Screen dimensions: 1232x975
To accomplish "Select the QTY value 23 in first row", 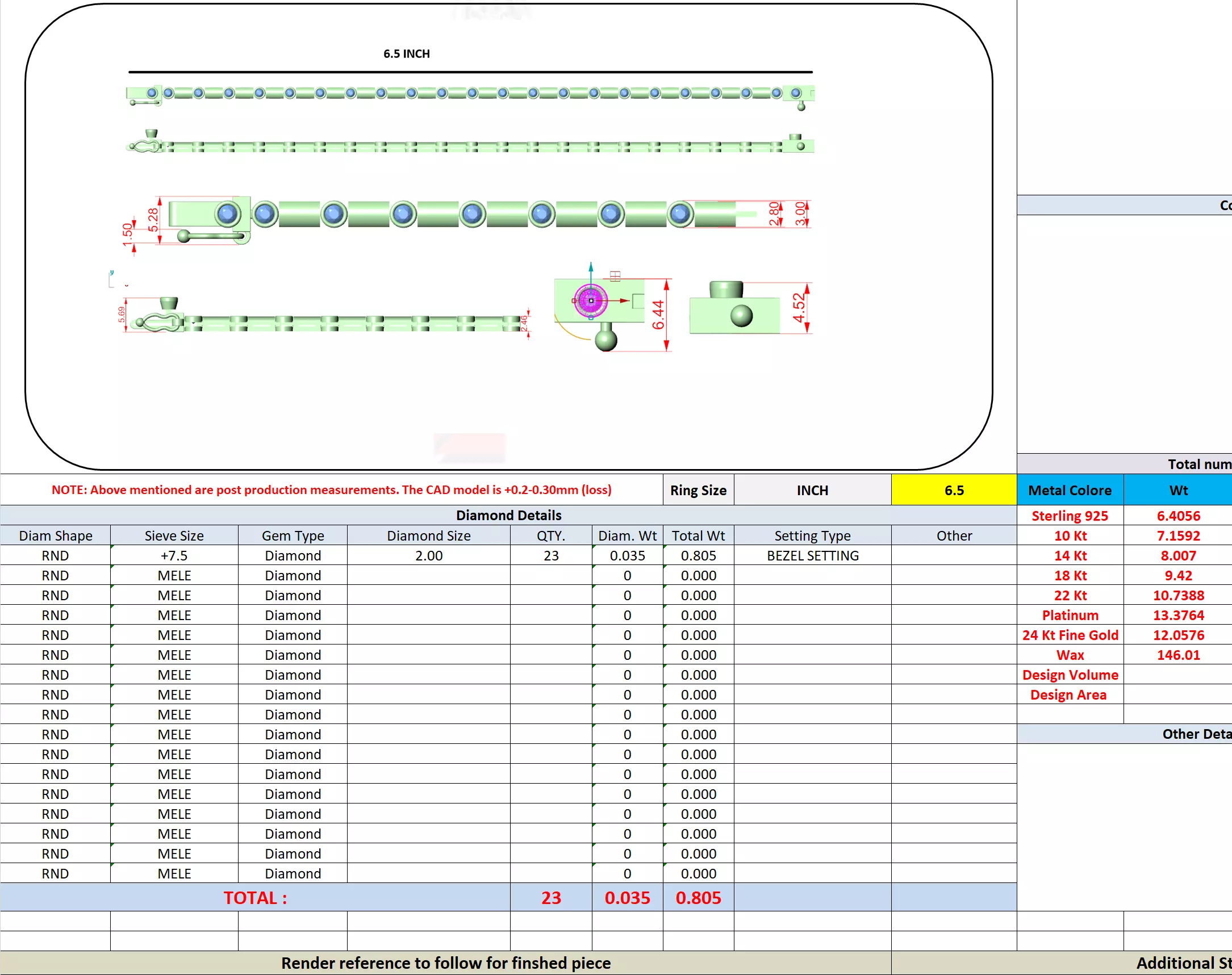I will 551,555.
